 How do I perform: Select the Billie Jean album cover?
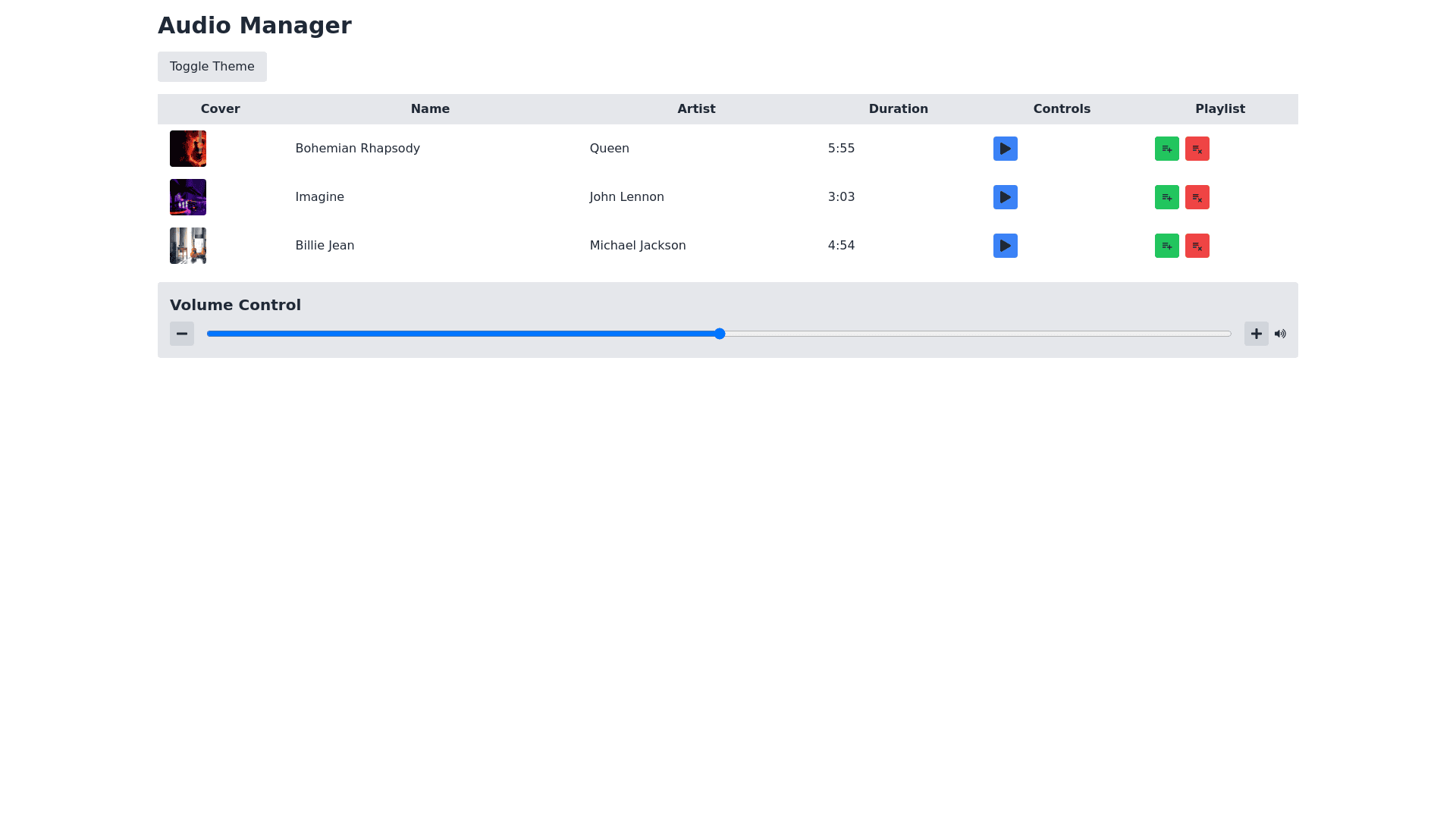pyautogui.click(x=188, y=246)
